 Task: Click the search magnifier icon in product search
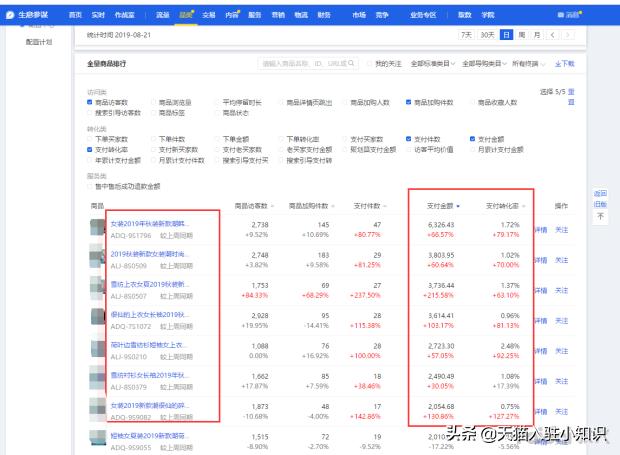pos(351,63)
